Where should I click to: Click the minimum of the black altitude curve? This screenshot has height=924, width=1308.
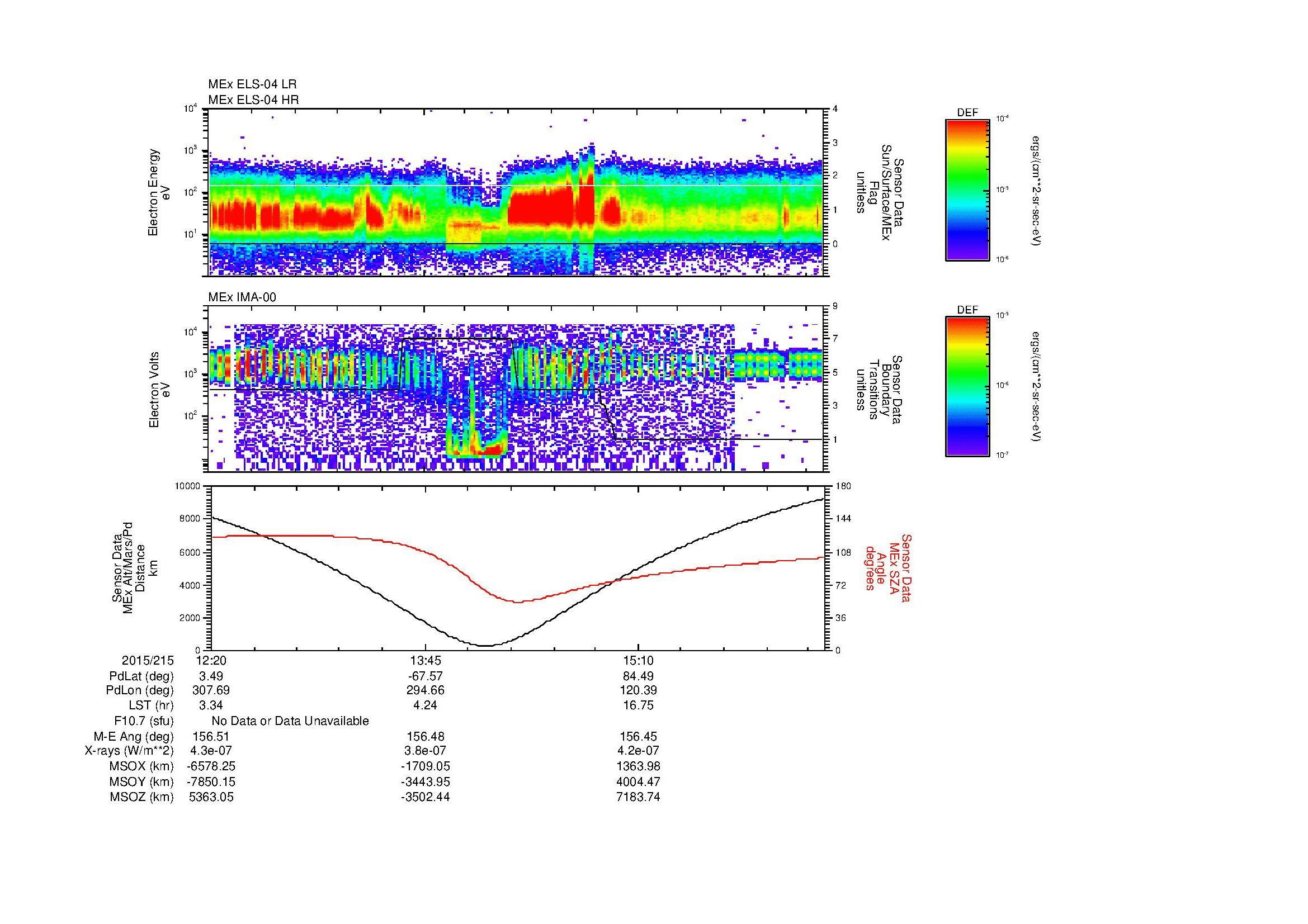[484, 645]
